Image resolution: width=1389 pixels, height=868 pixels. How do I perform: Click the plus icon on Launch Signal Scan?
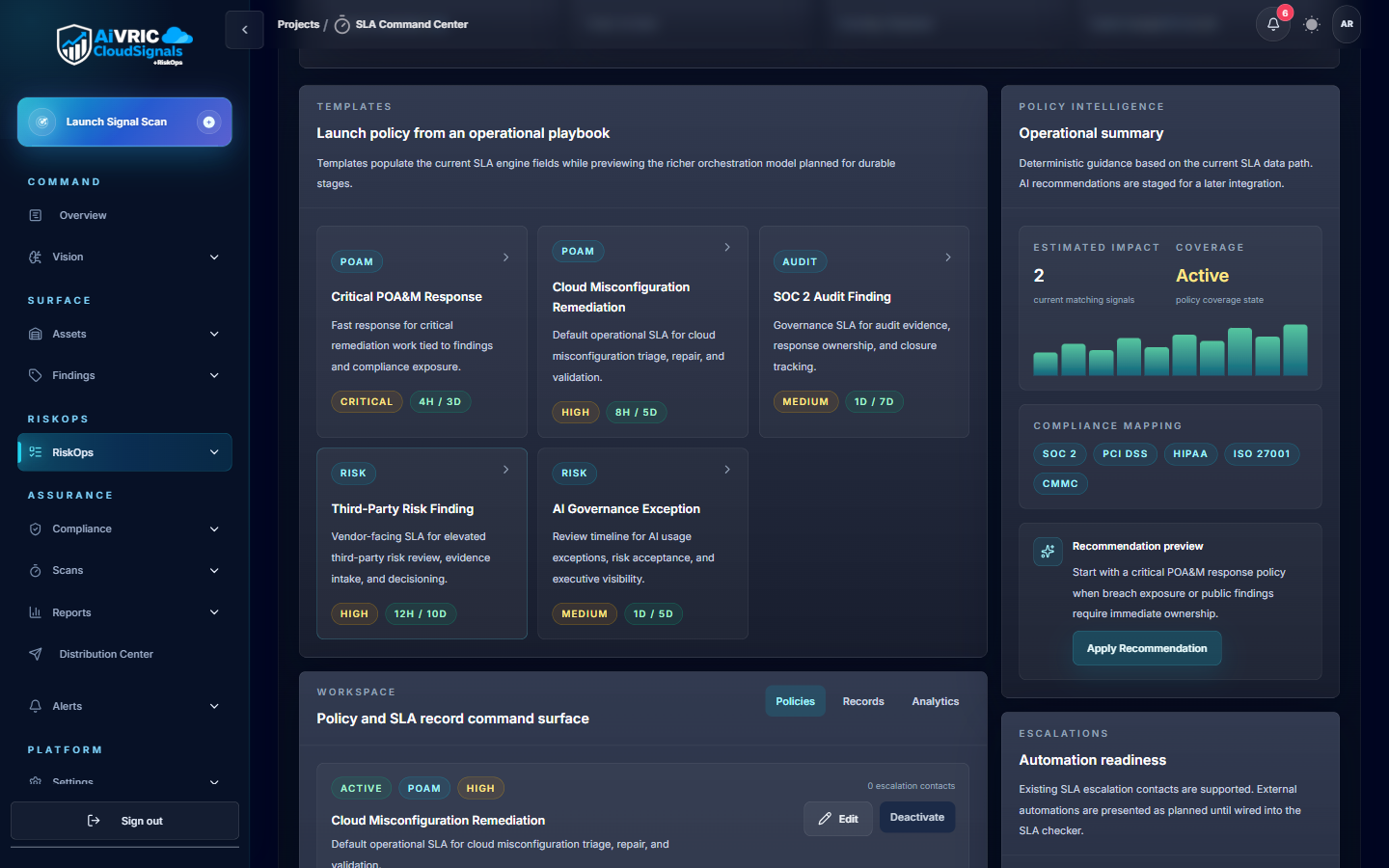coord(208,122)
